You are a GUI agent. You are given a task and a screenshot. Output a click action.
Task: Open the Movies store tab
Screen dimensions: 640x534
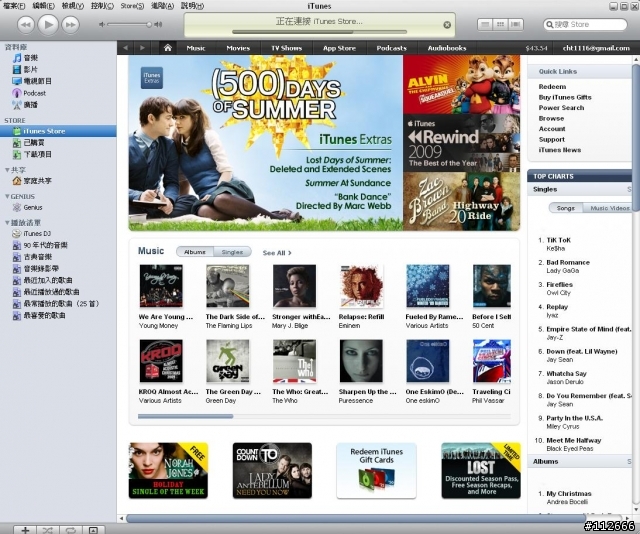tap(238, 48)
